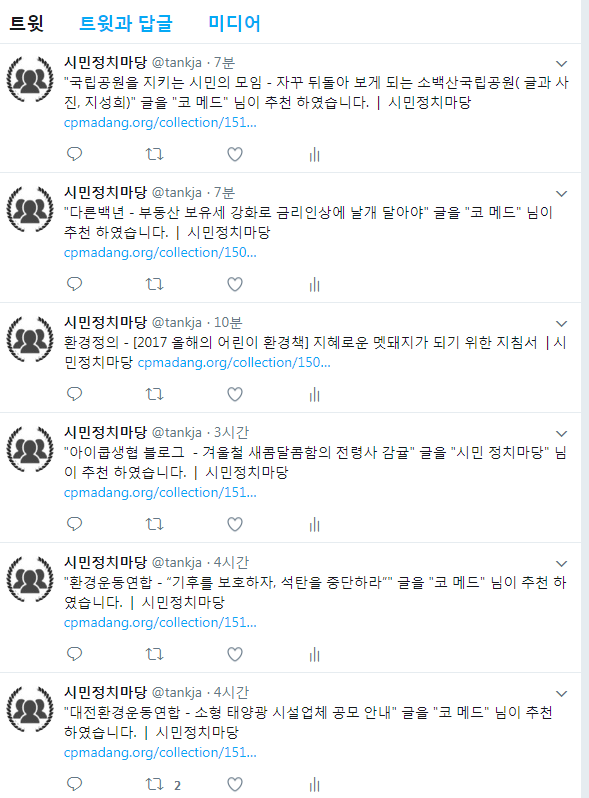View analytics for the 아이쿱생협 감귤 tweet
Image resolution: width=589 pixels, height=798 pixels.
click(x=315, y=524)
